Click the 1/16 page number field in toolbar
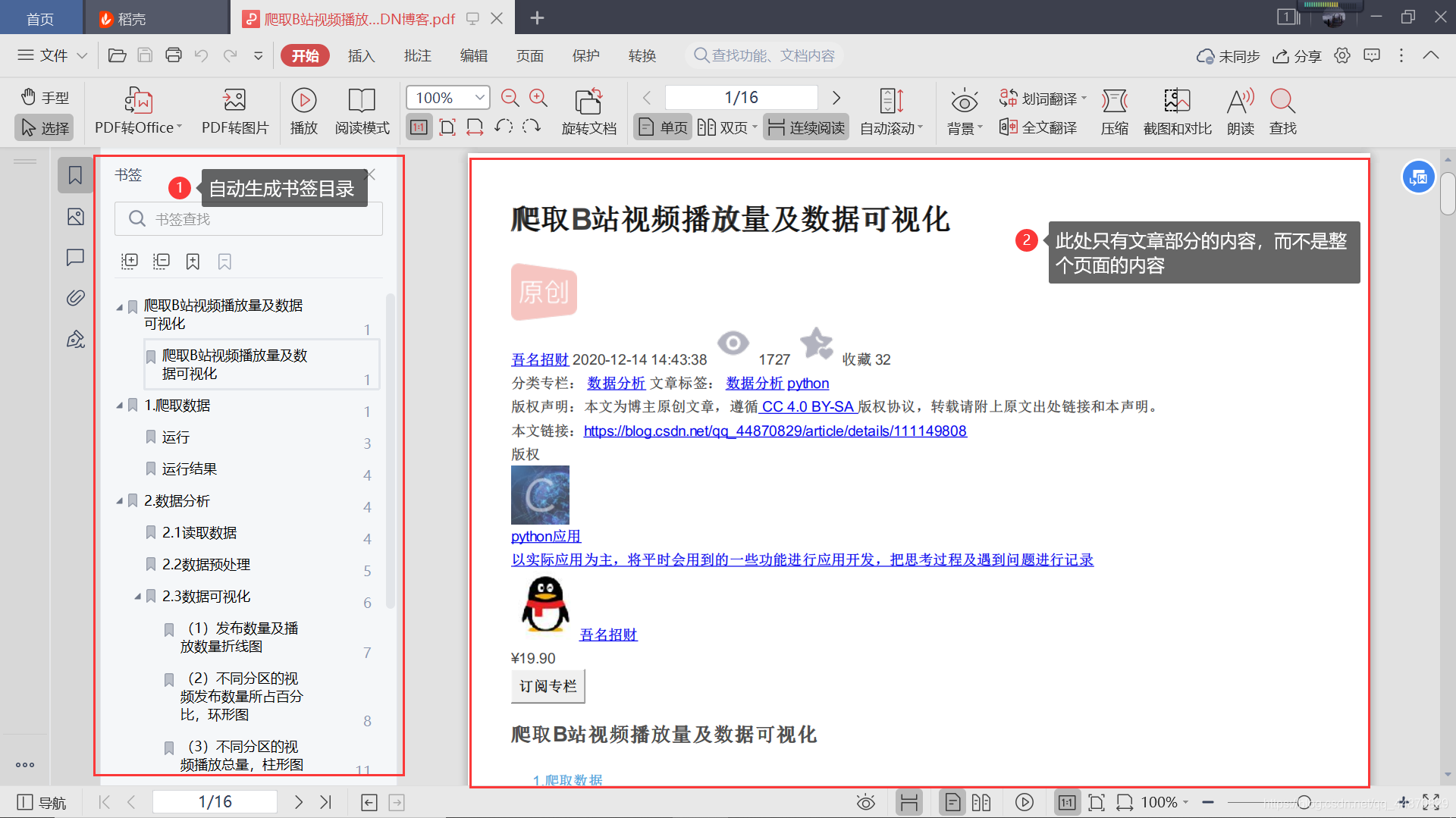This screenshot has height=818, width=1456. pyautogui.click(x=741, y=98)
